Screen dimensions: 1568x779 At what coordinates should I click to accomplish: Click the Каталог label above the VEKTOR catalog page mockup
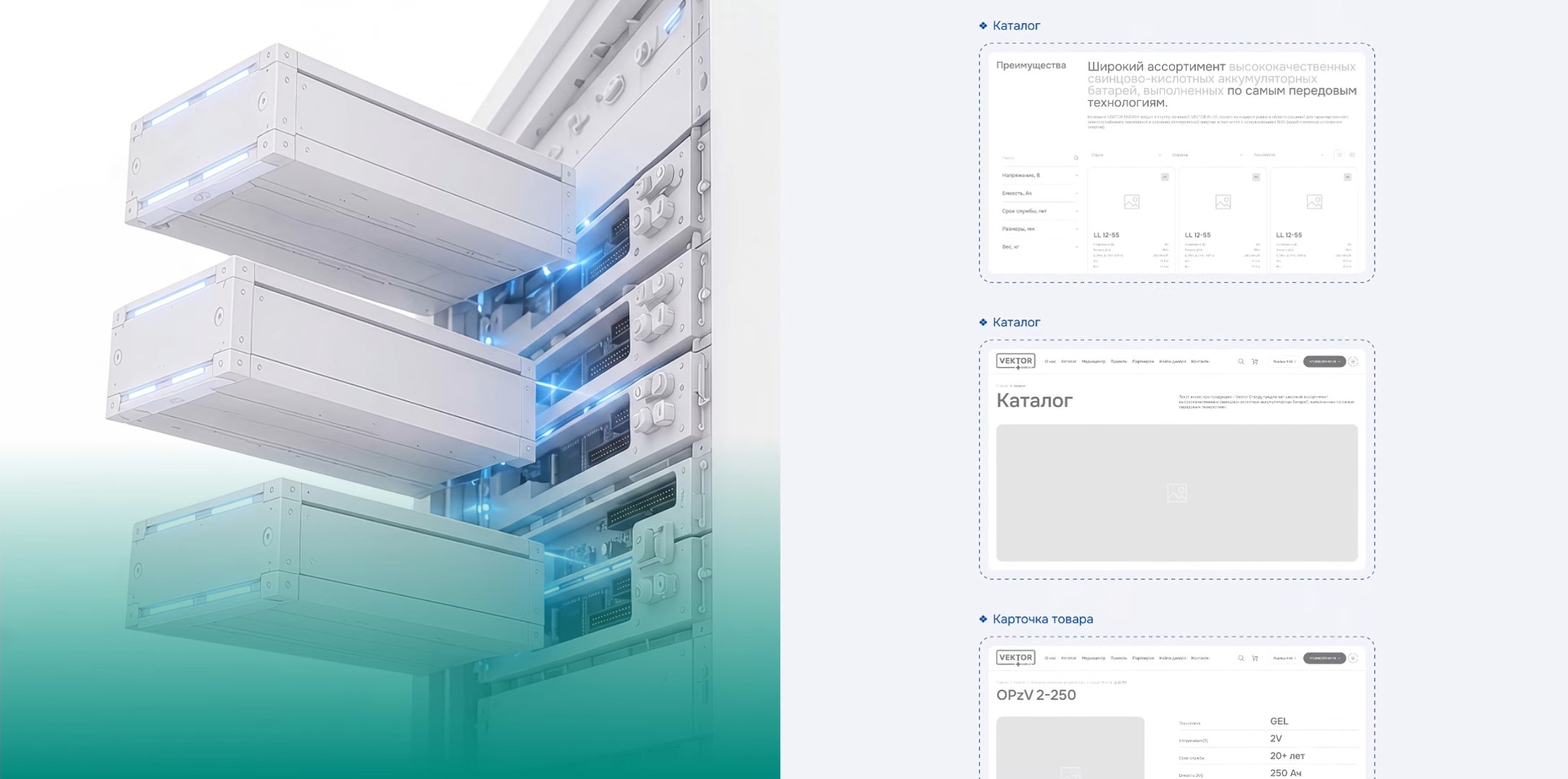[x=1016, y=322]
